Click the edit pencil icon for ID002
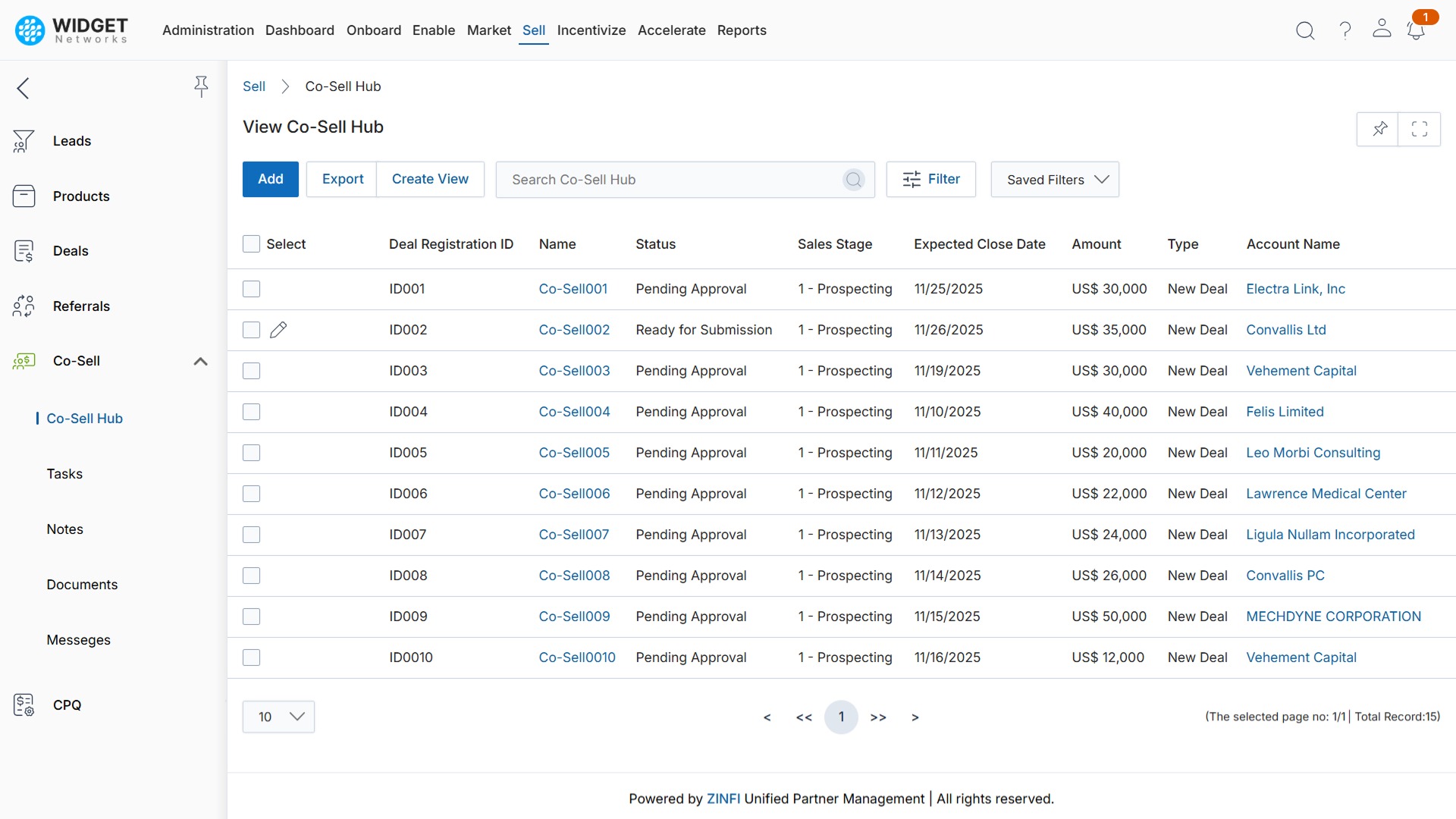Image resolution: width=1456 pixels, height=819 pixels. pyautogui.click(x=278, y=330)
